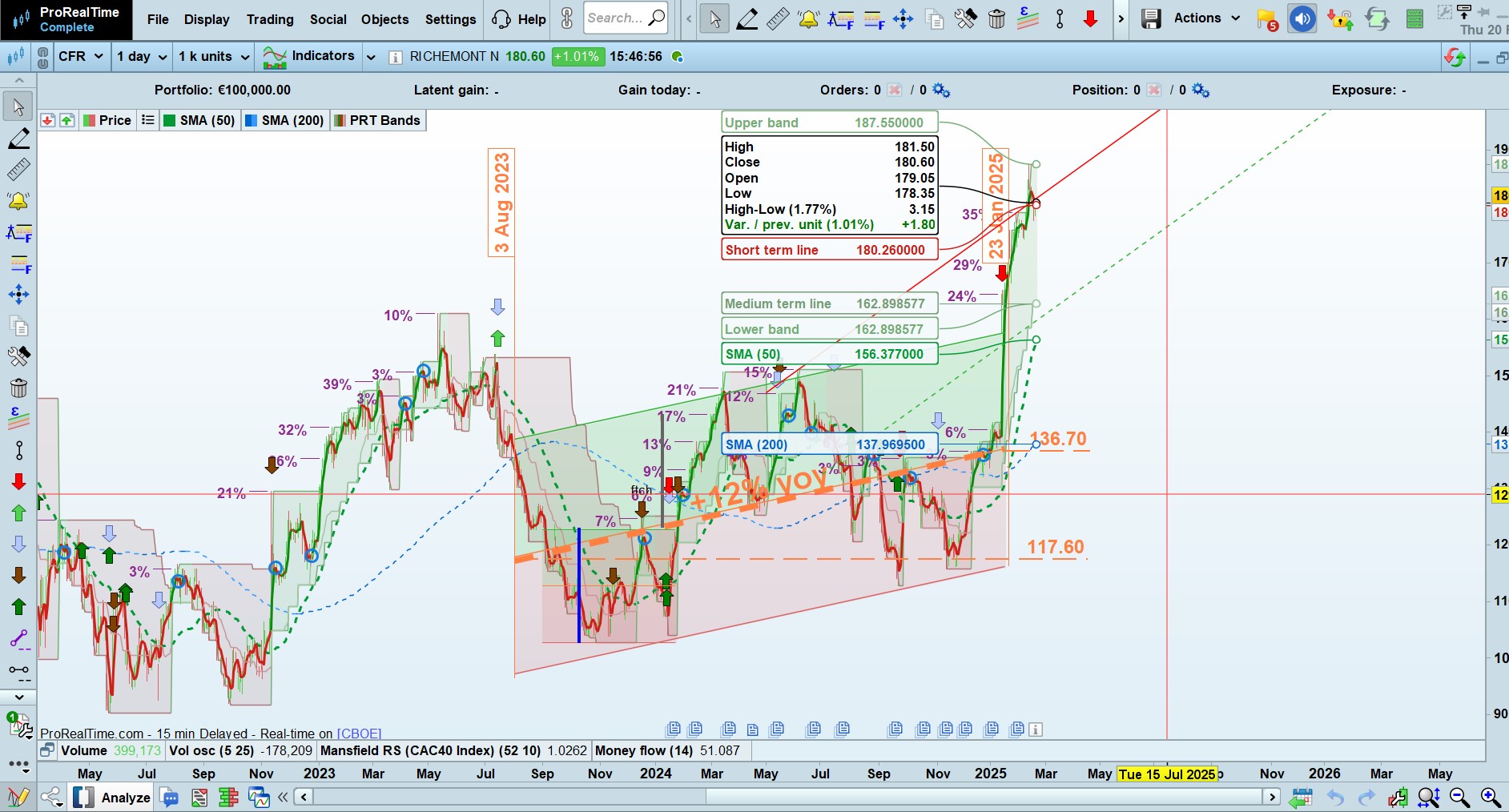
Task: Toggle the sound speaker button
Action: click(x=1302, y=19)
